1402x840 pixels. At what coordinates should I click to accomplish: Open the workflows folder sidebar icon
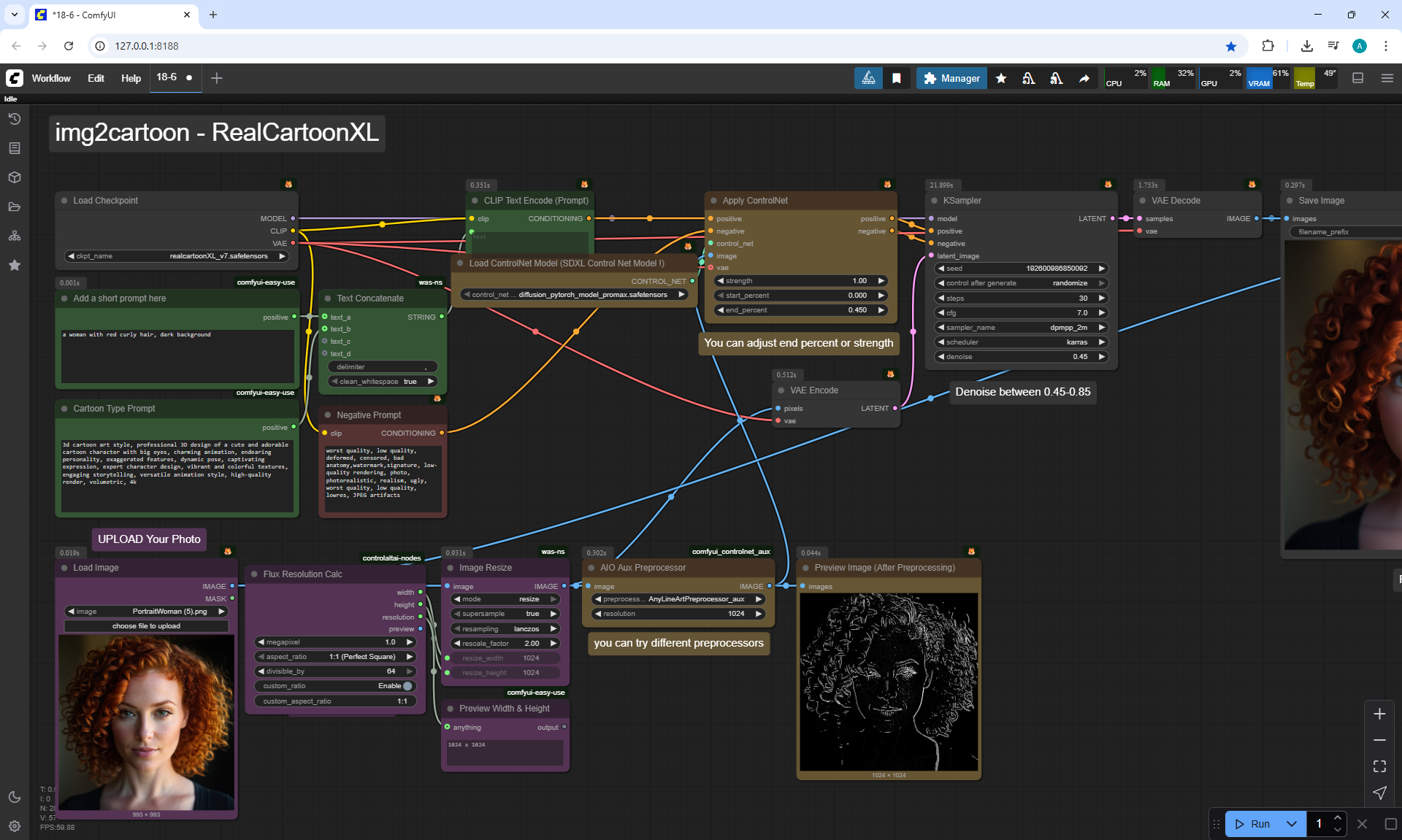click(15, 207)
